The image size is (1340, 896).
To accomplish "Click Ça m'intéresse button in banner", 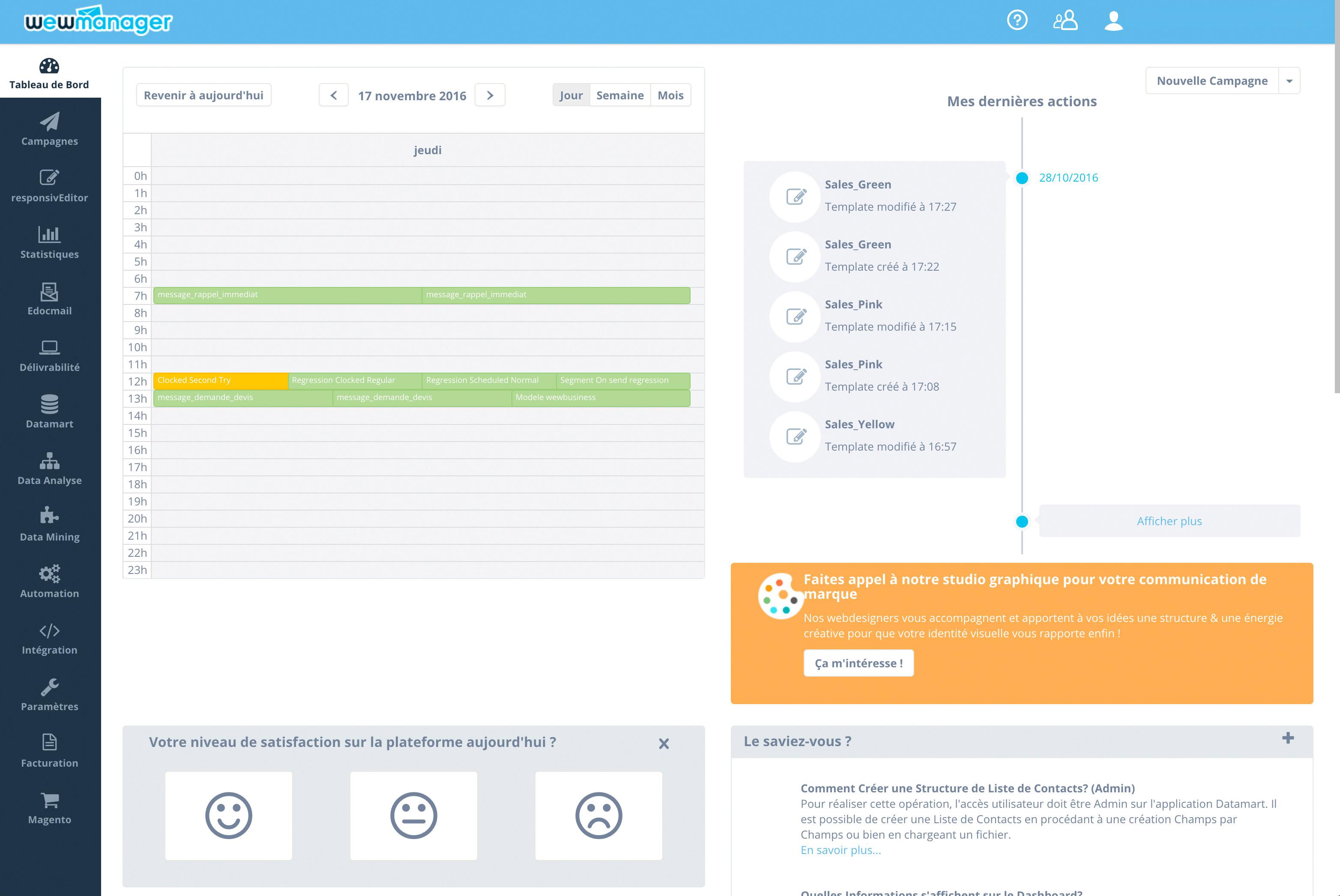I will coord(858,662).
